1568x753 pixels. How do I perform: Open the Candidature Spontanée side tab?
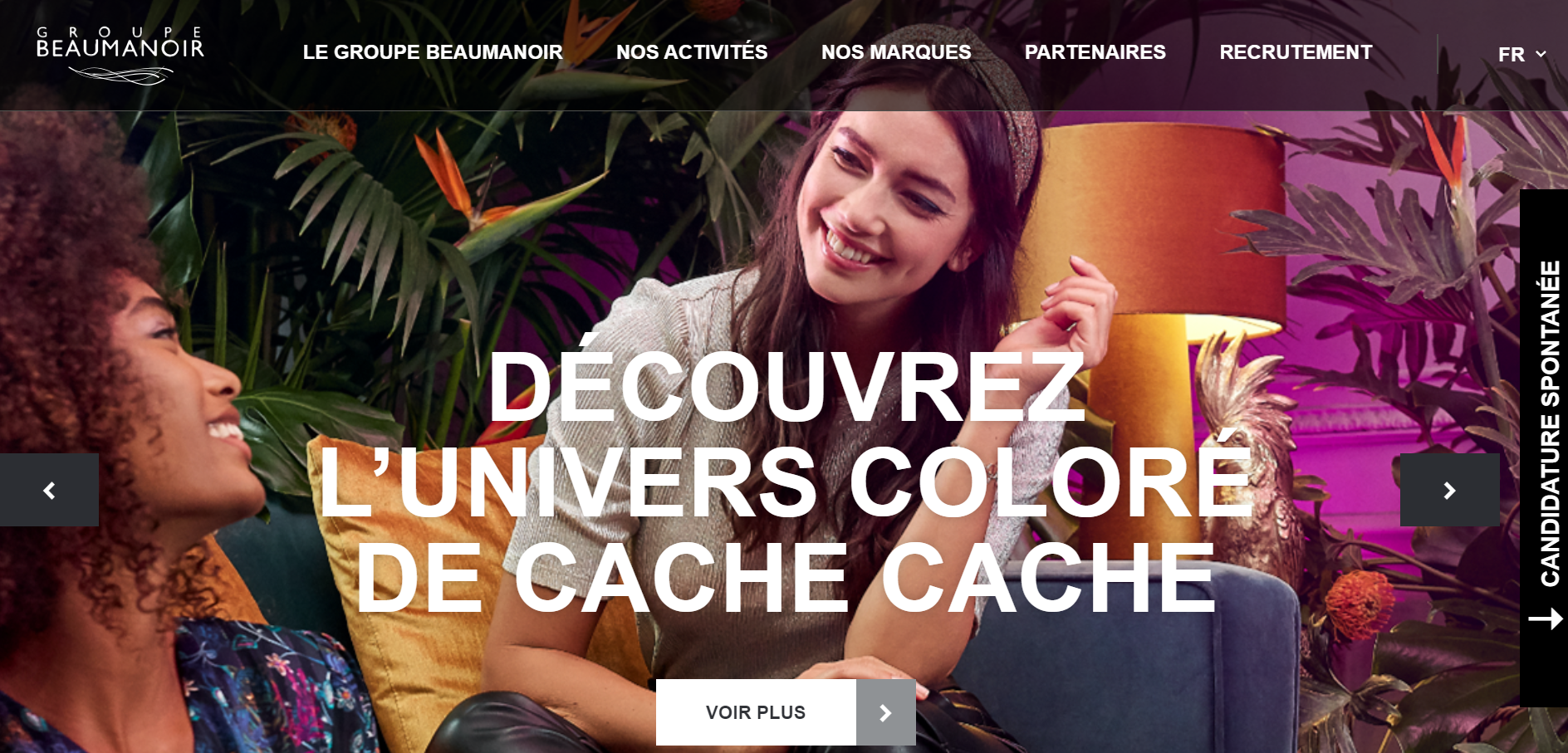[1544, 448]
